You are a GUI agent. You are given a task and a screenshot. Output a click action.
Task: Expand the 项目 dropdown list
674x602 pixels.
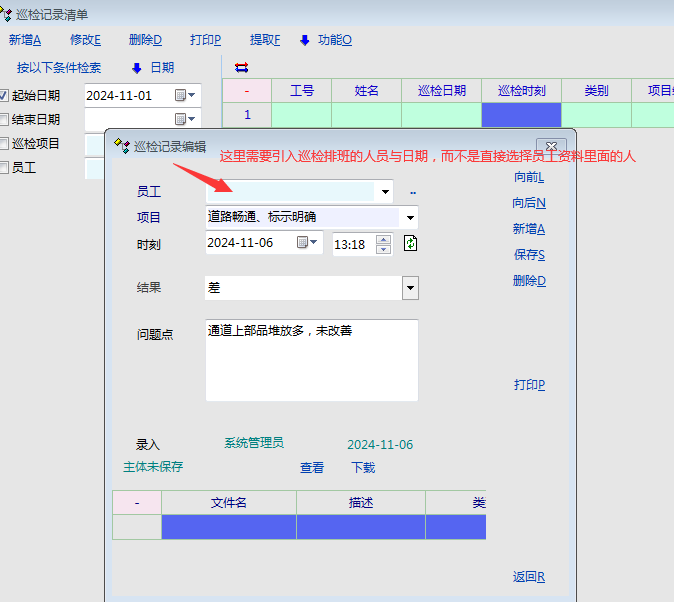point(409,217)
